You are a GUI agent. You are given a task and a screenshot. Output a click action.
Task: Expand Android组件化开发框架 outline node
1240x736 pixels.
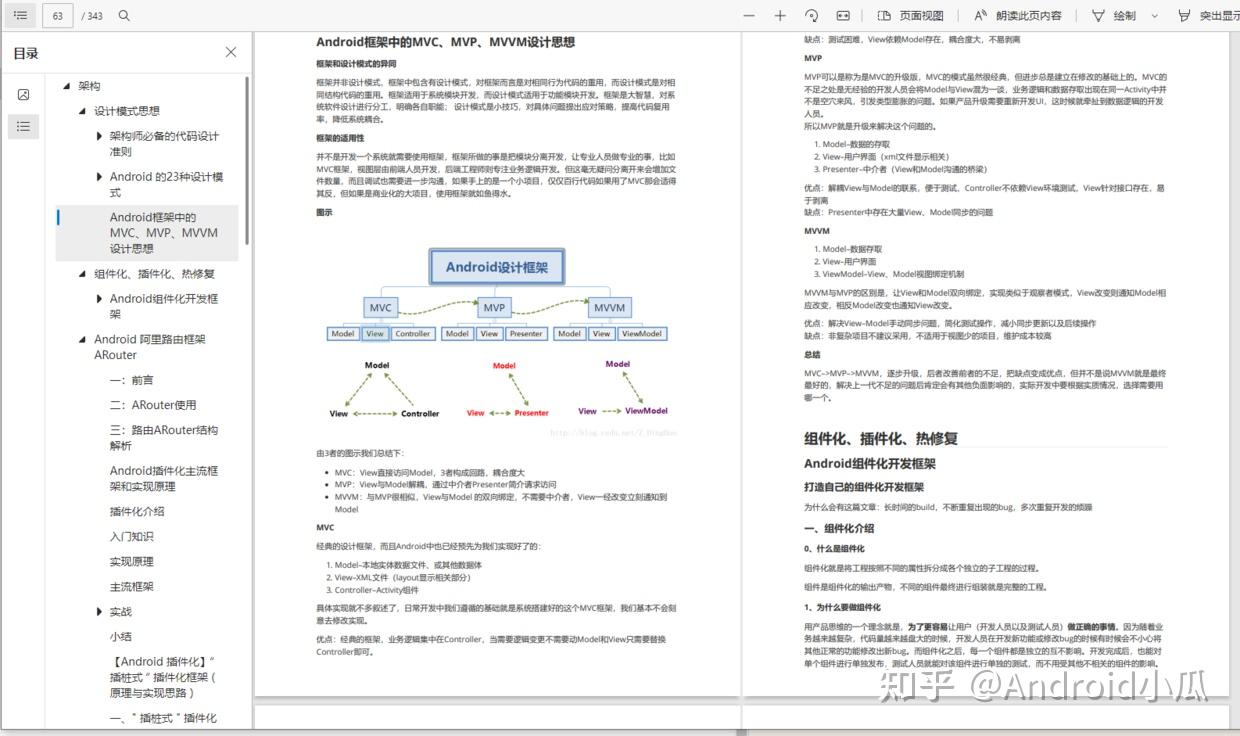(x=99, y=299)
